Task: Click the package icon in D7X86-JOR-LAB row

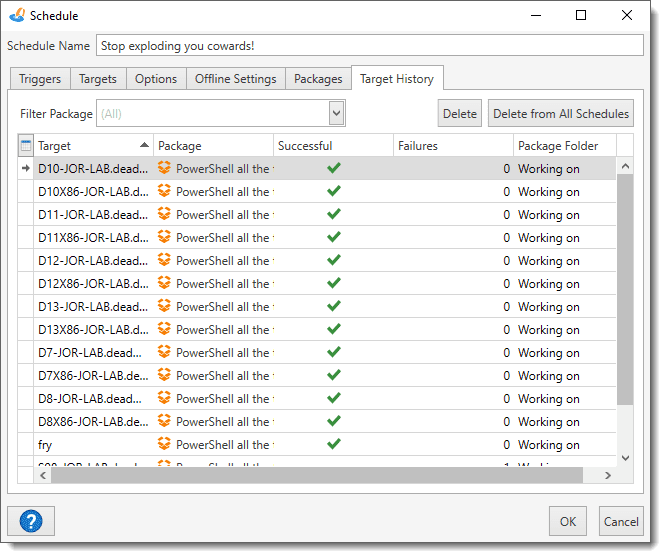Action: (164, 375)
